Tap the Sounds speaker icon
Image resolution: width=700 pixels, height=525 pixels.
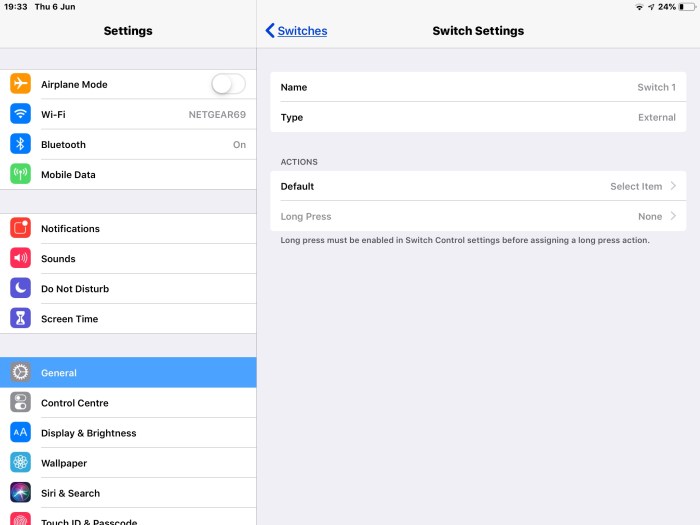20,259
